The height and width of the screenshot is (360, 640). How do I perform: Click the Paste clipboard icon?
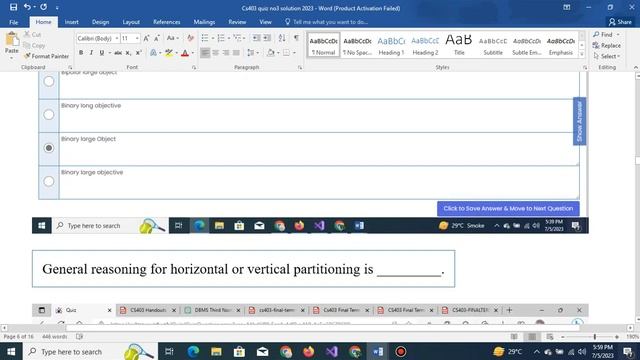(12, 40)
